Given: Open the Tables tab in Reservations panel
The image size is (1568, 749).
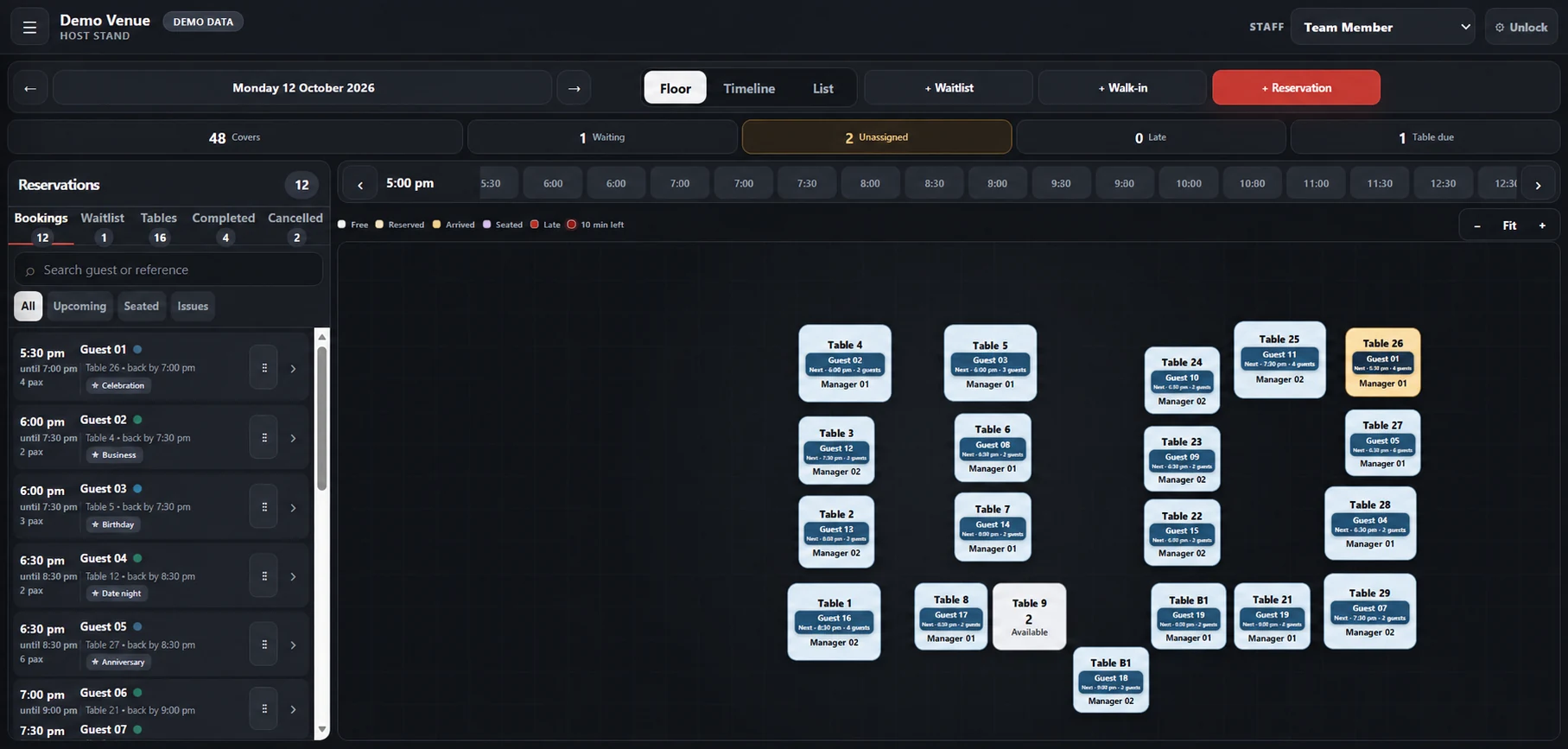Looking at the screenshot, I should pyautogui.click(x=159, y=227).
